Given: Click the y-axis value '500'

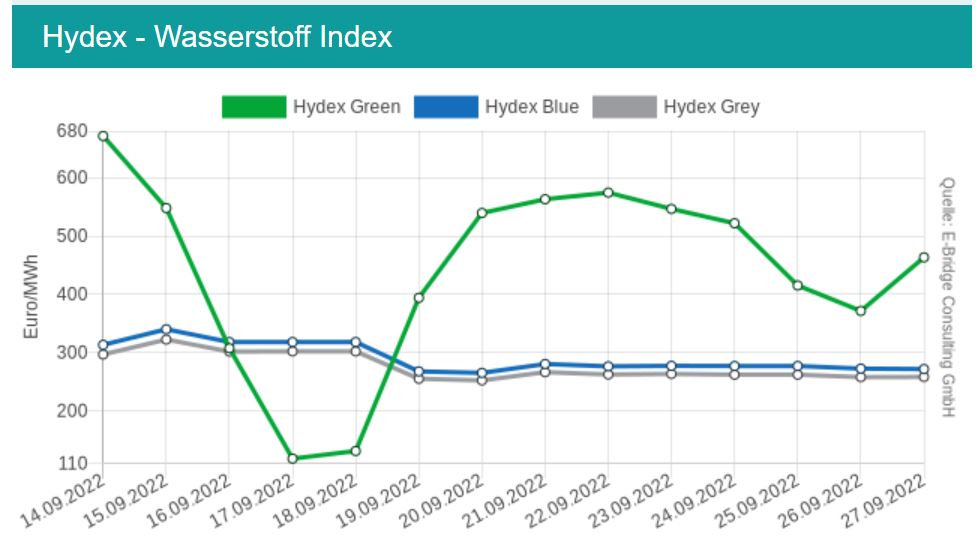Looking at the screenshot, I should [72, 236].
